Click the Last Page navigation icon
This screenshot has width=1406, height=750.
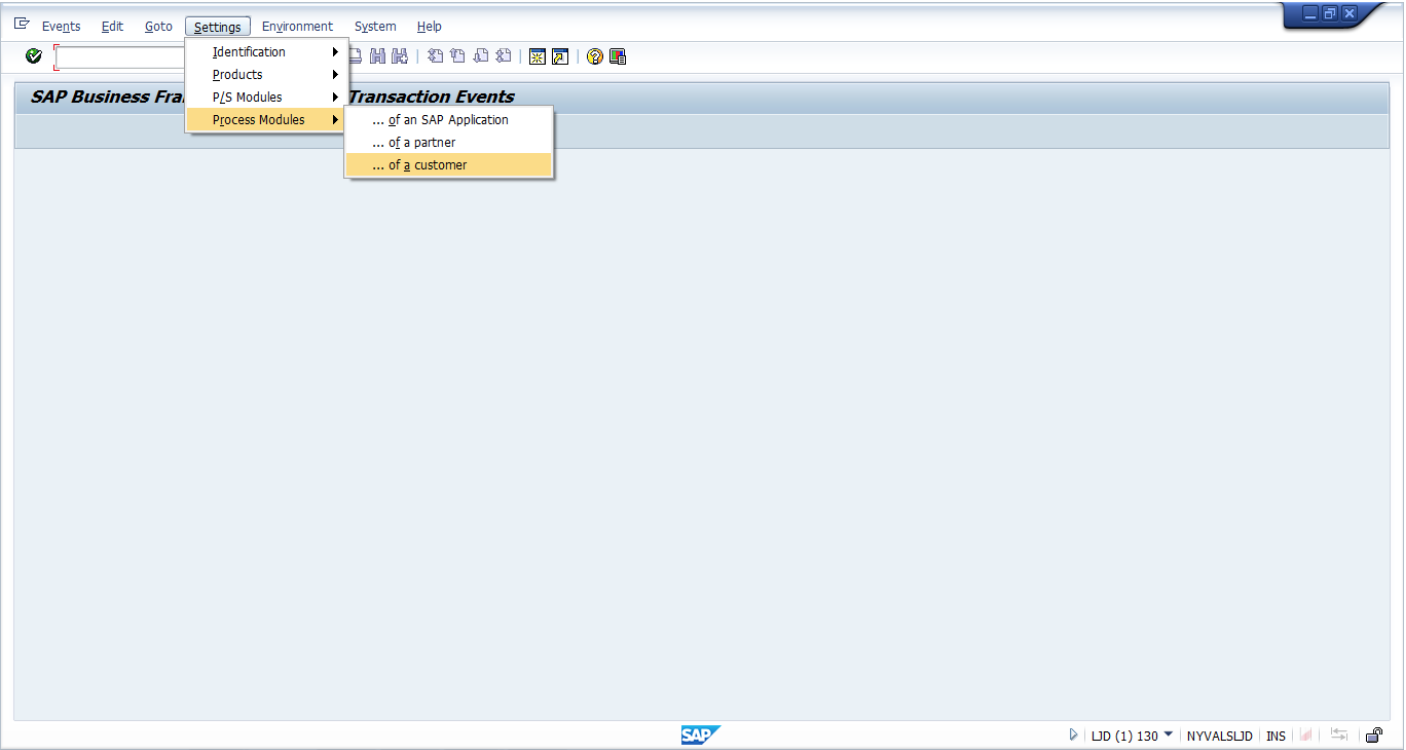click(503, 57)
